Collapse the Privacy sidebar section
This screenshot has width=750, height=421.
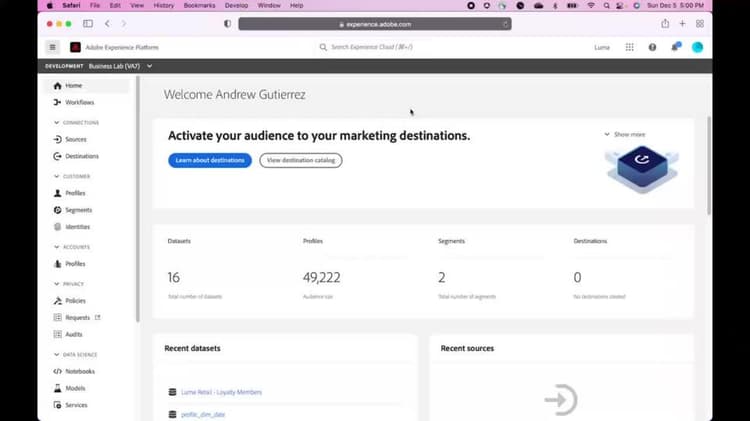[x=56, y=284]
